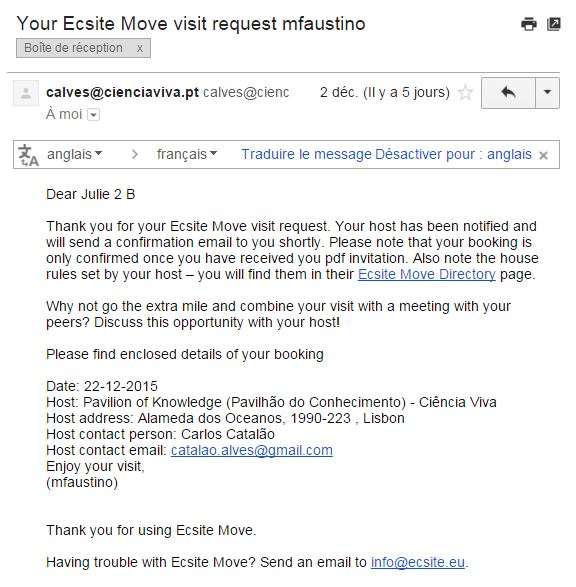Click Traduire le message
This screenshot has width=576, height=587.
coord(306,154)
